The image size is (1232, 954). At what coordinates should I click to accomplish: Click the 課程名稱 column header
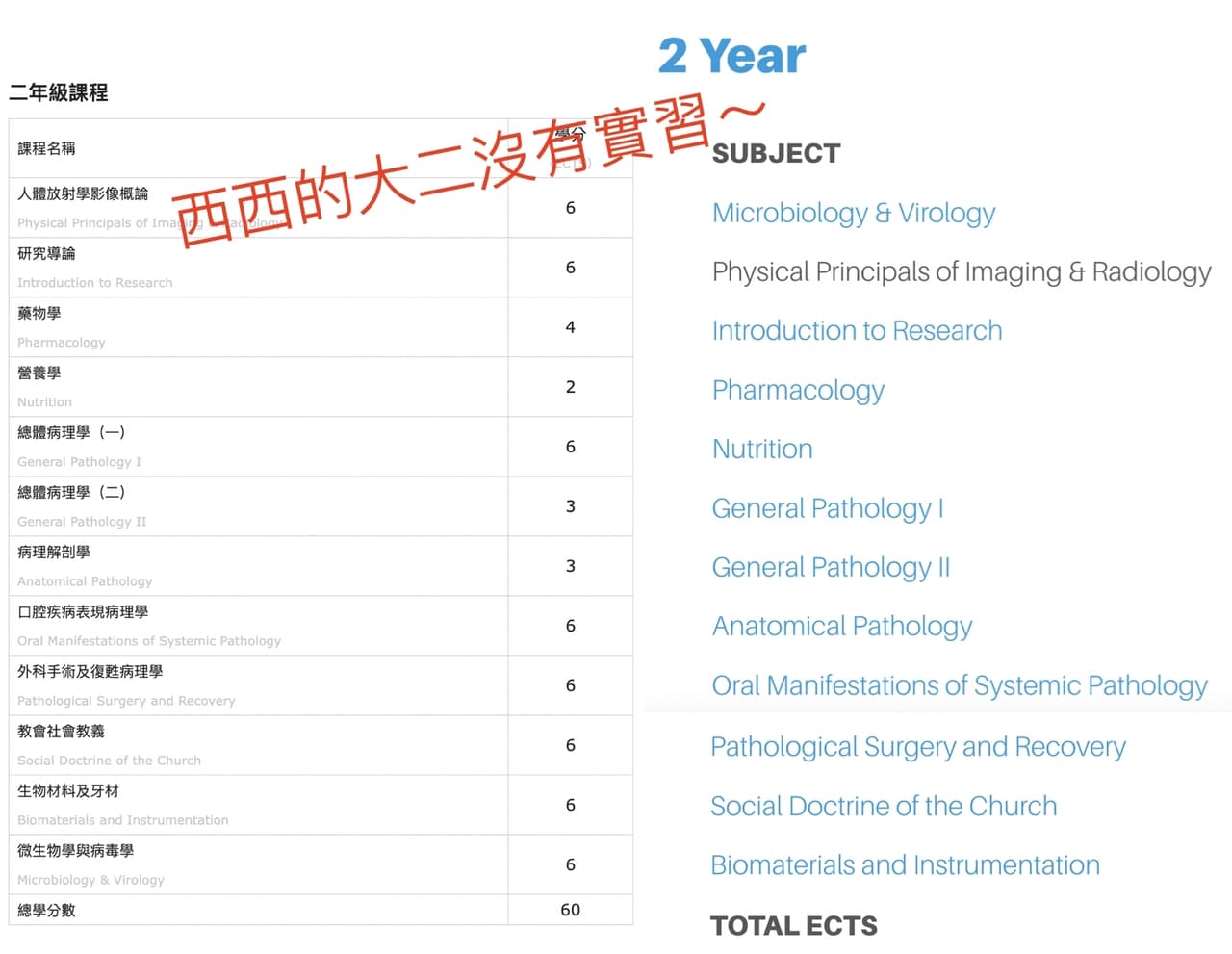(46, 148)
